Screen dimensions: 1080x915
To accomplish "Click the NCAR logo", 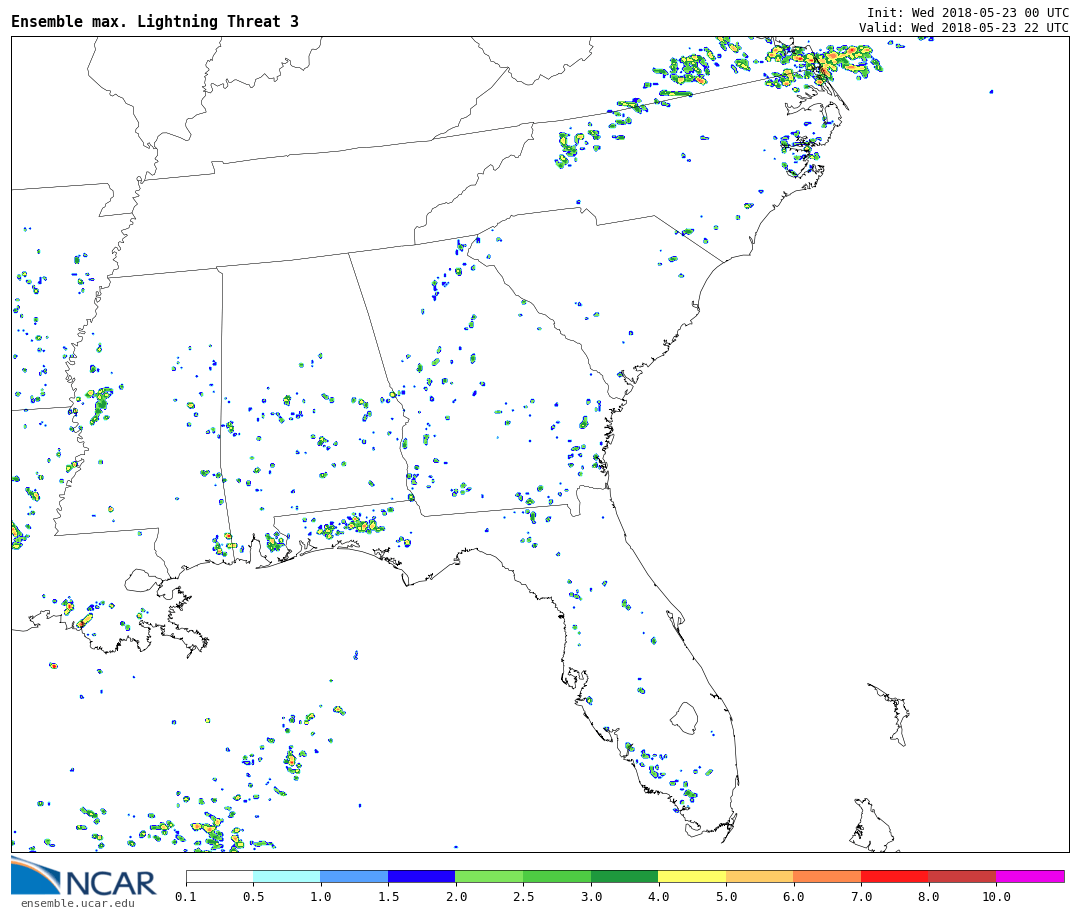I will coord(84,878).
